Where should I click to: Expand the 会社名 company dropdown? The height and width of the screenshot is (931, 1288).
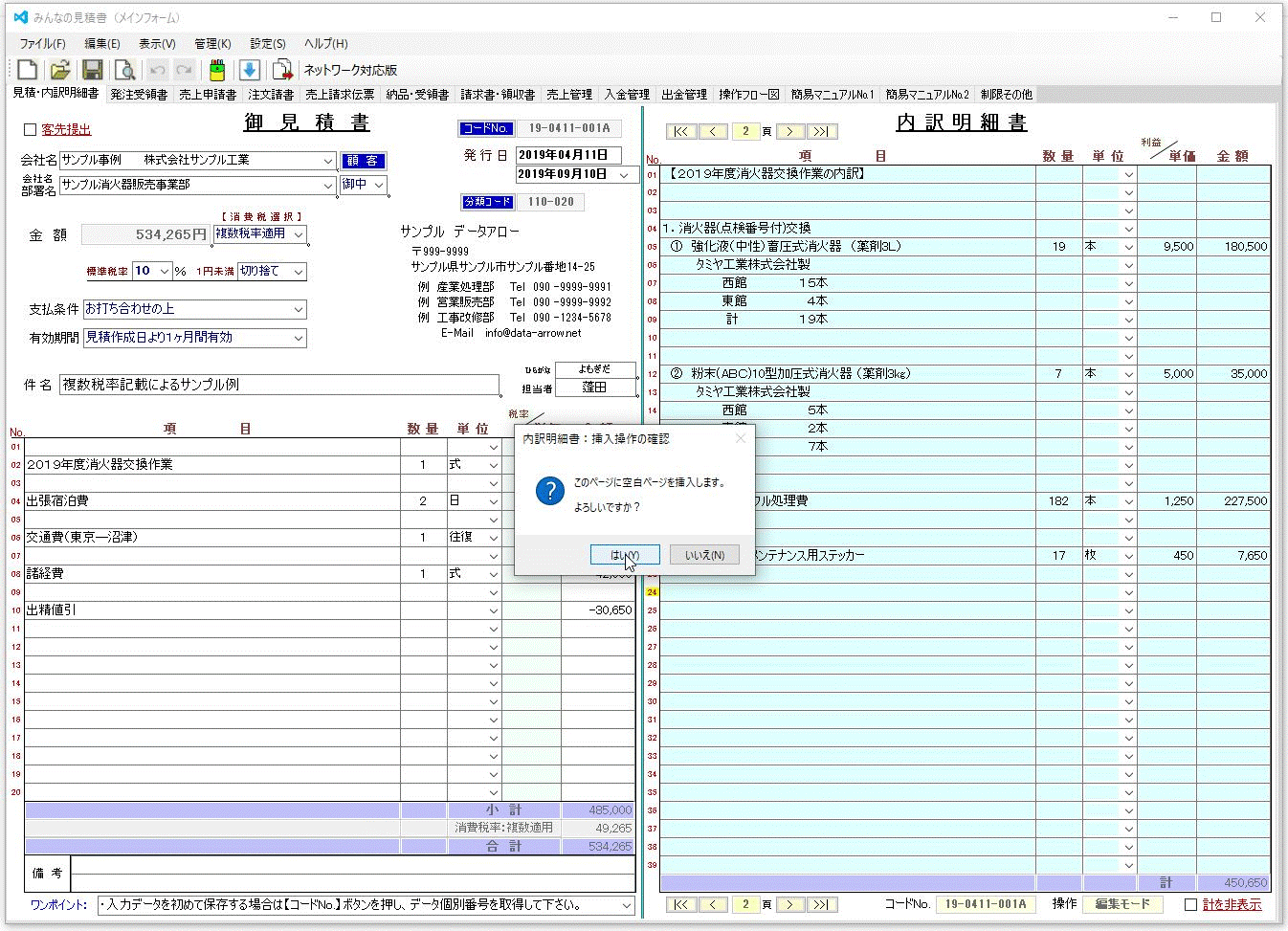click(327, 161)
